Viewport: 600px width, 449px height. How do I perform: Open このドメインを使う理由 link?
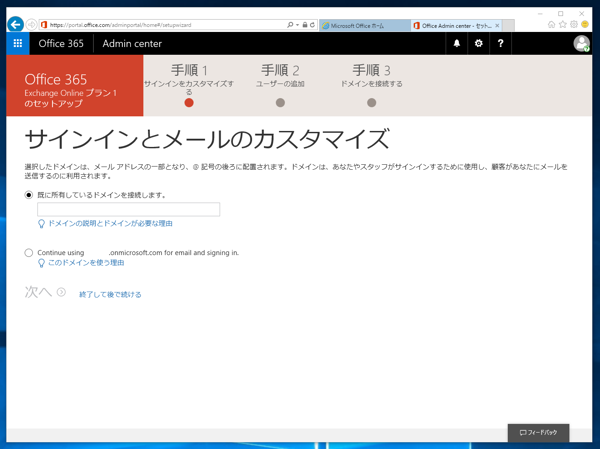(86, 263)
